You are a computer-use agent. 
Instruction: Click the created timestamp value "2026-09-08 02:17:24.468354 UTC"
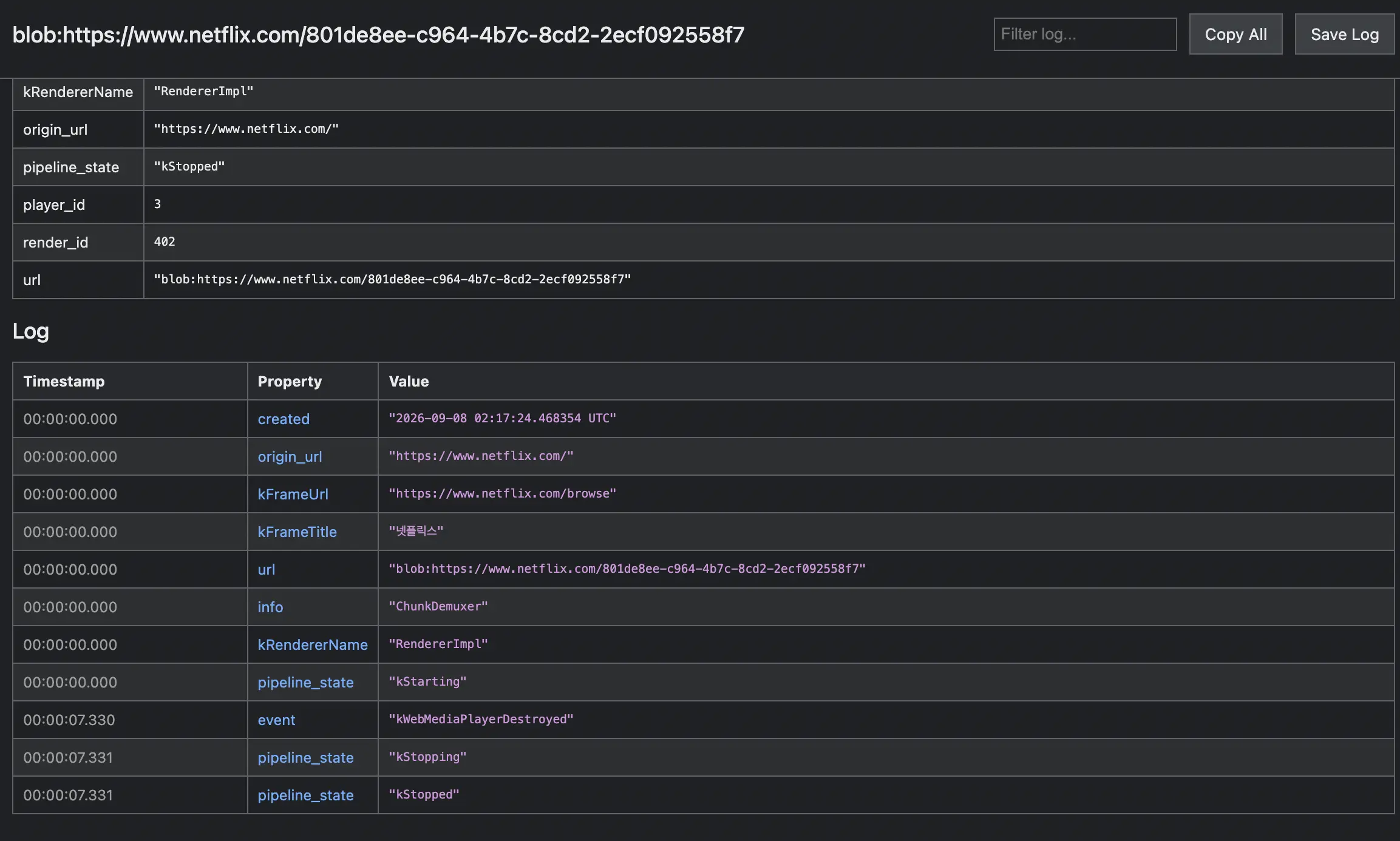[x=502, y=418]
